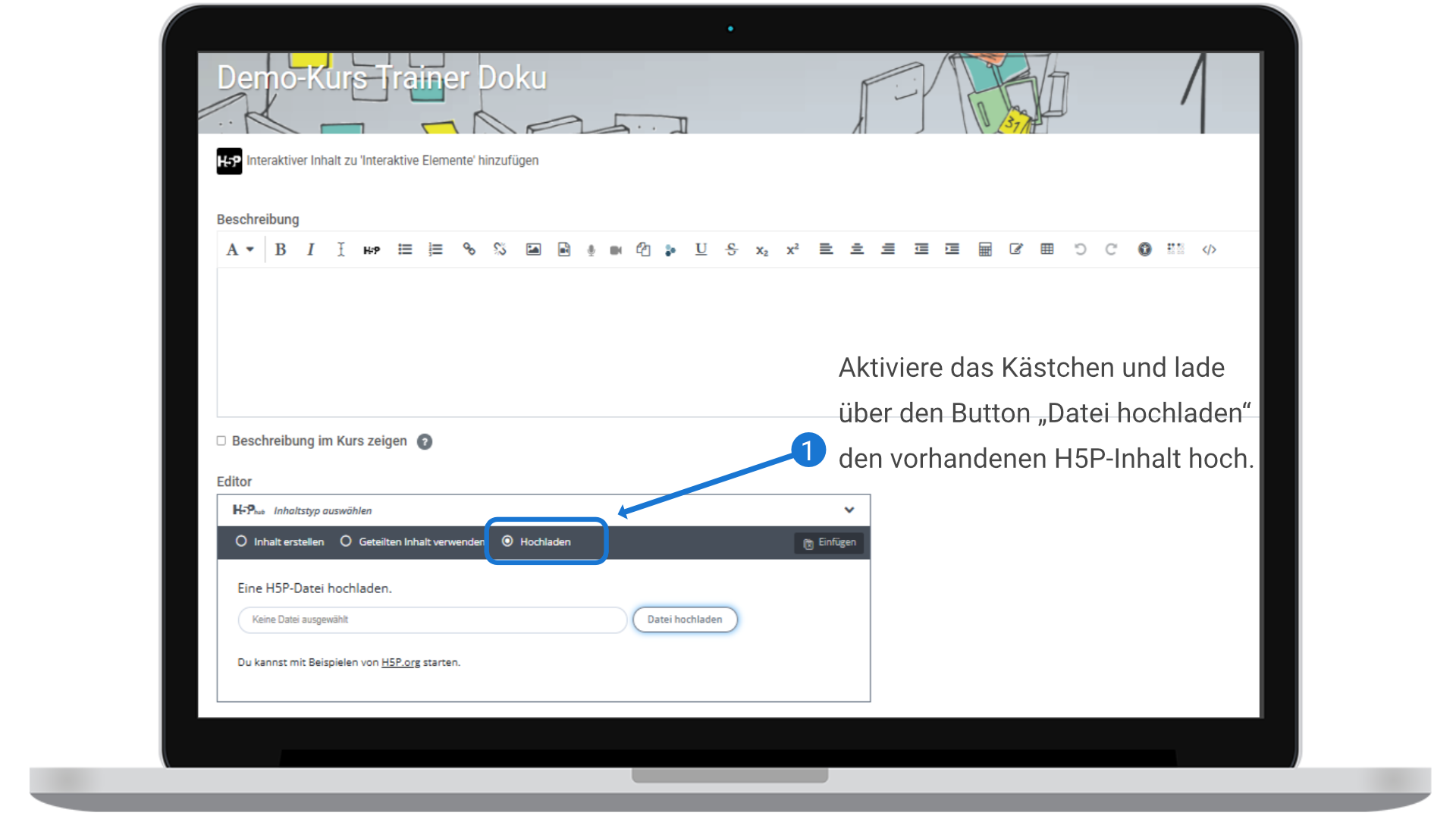Click the undo icon in the toolbar

pyautogui.click(x=1080, y=249)
